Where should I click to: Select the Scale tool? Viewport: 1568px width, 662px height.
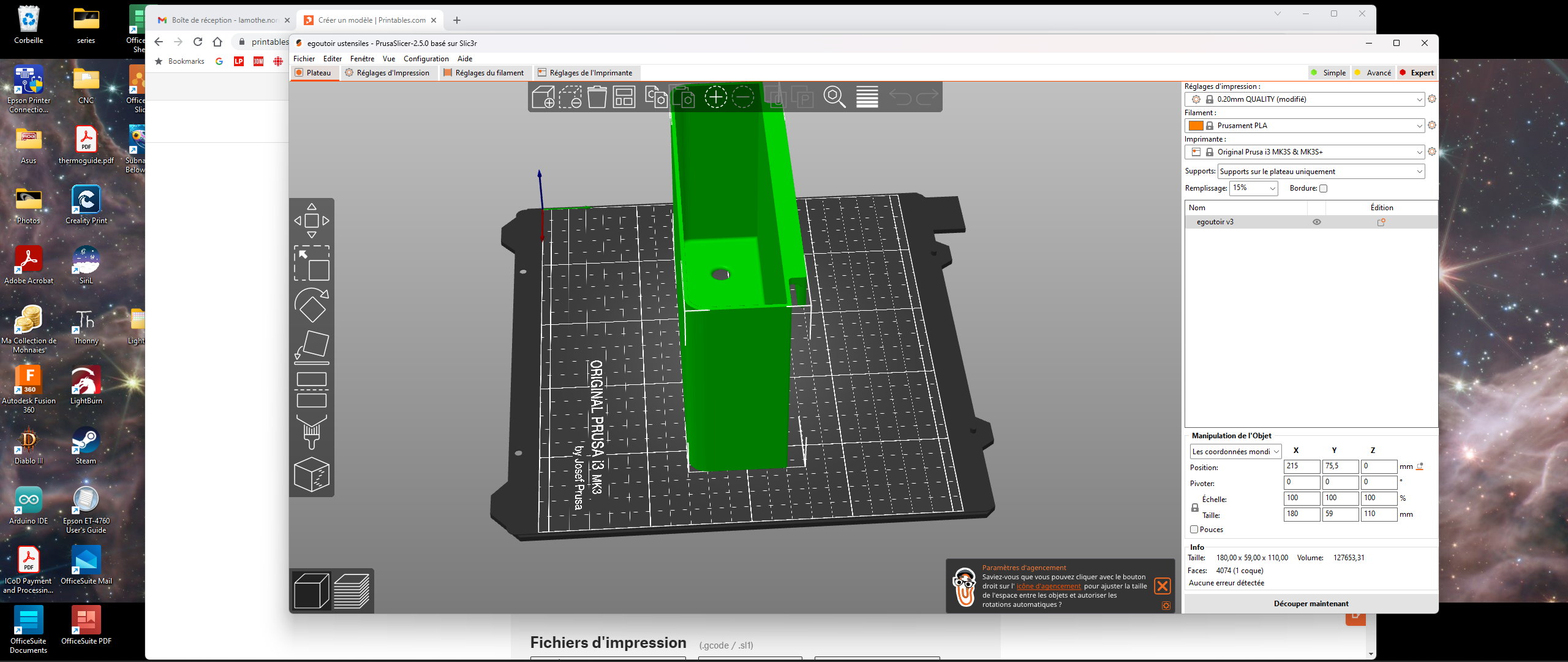coord(312,263)
